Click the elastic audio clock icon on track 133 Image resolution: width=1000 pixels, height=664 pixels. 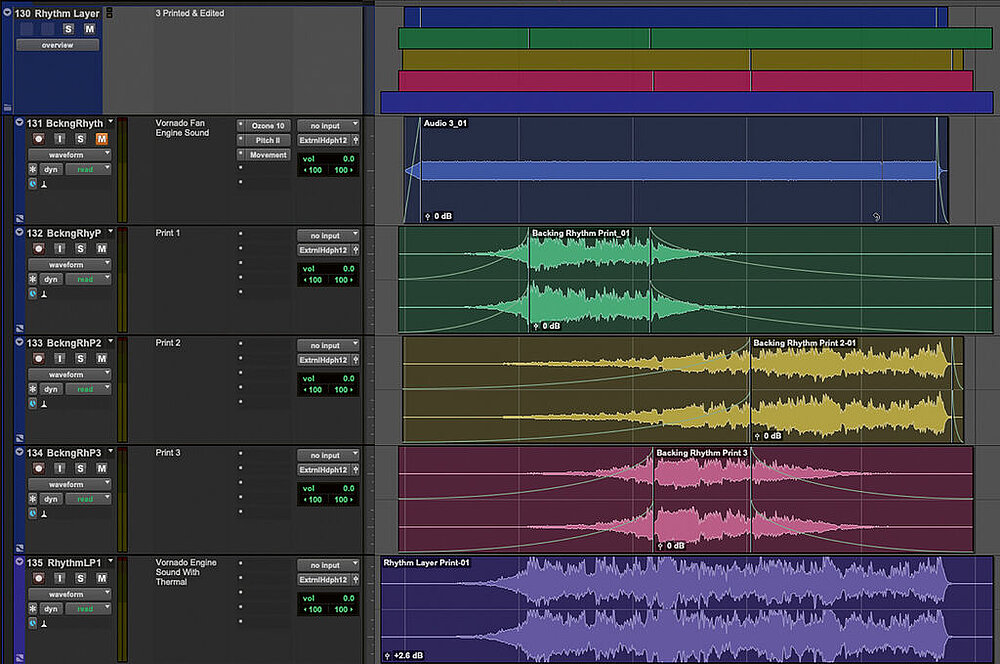pos(33,403)
